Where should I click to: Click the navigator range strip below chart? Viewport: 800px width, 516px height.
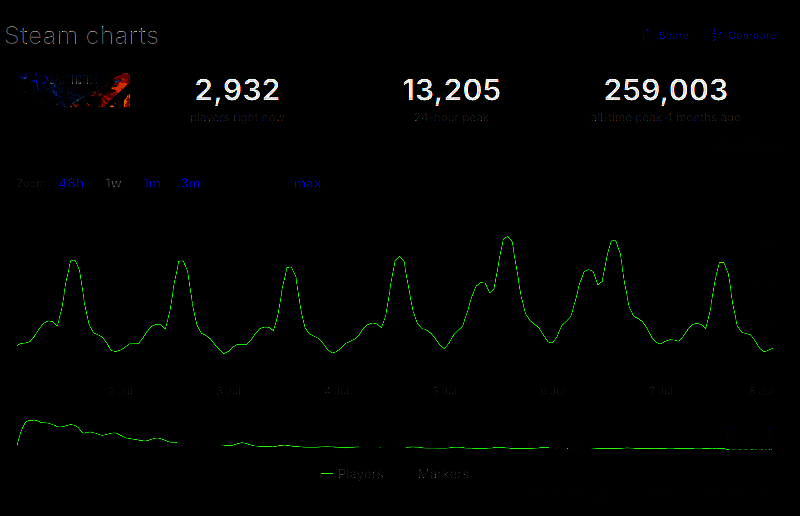coord(400,438)
